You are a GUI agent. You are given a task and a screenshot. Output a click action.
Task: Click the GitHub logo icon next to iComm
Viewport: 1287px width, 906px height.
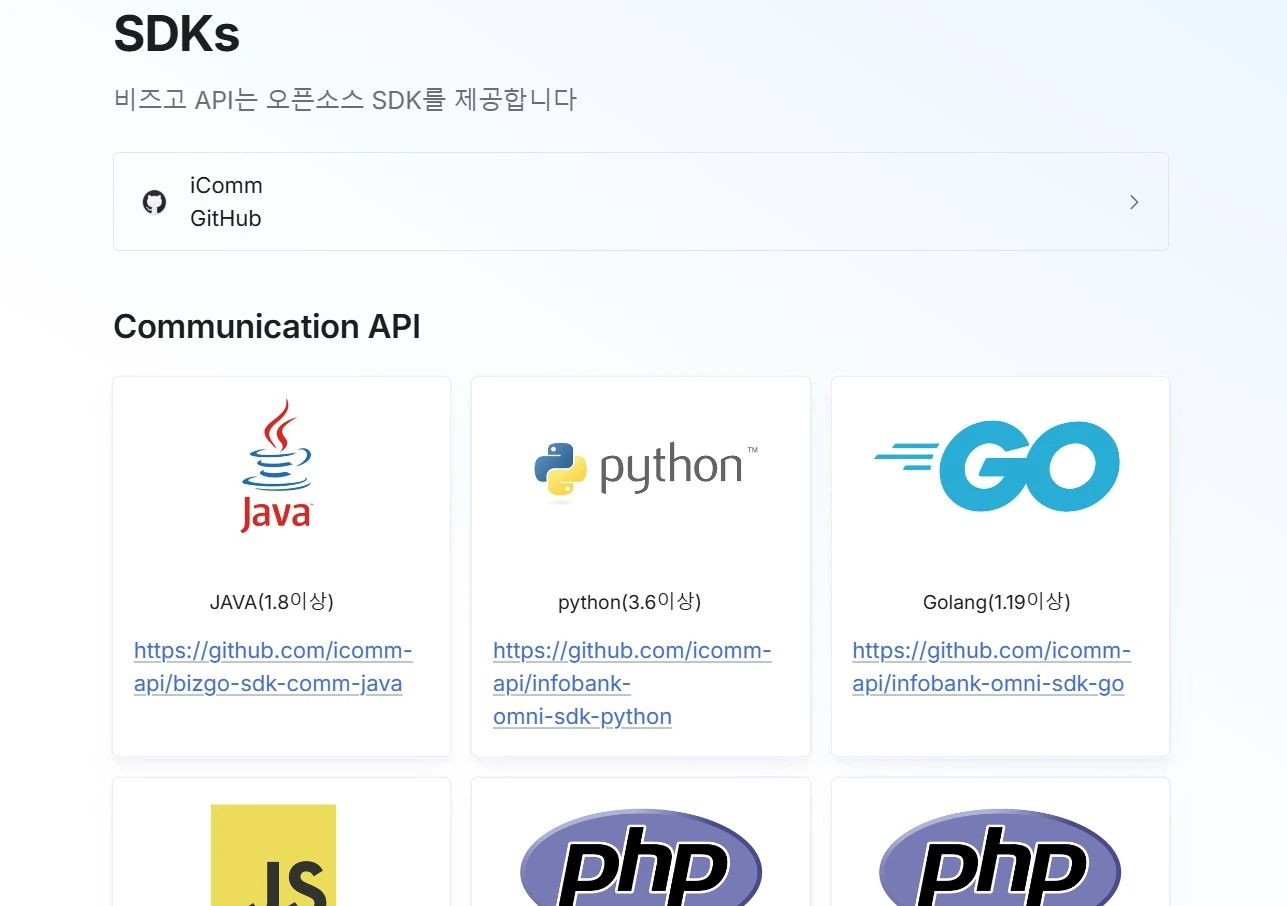(153, 201)
